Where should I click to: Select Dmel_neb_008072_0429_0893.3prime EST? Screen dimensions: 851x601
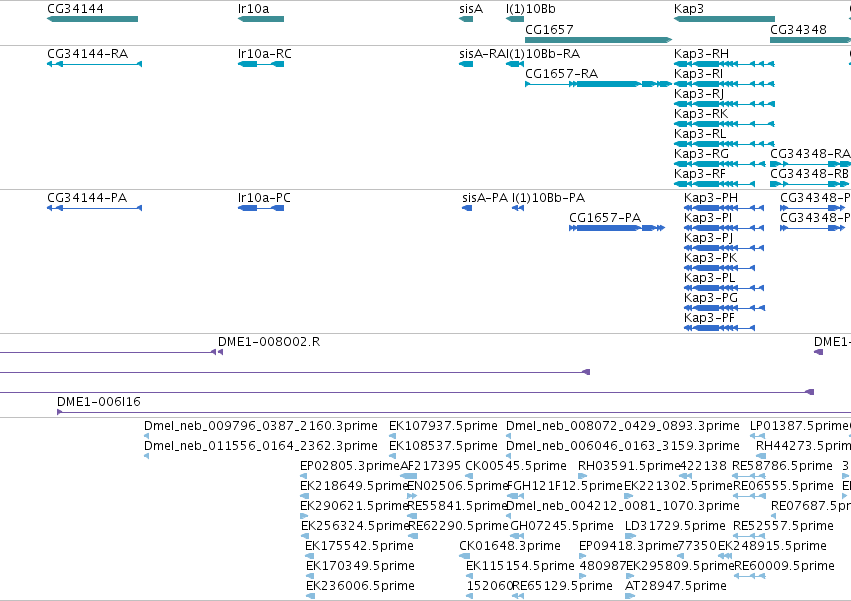623,426
